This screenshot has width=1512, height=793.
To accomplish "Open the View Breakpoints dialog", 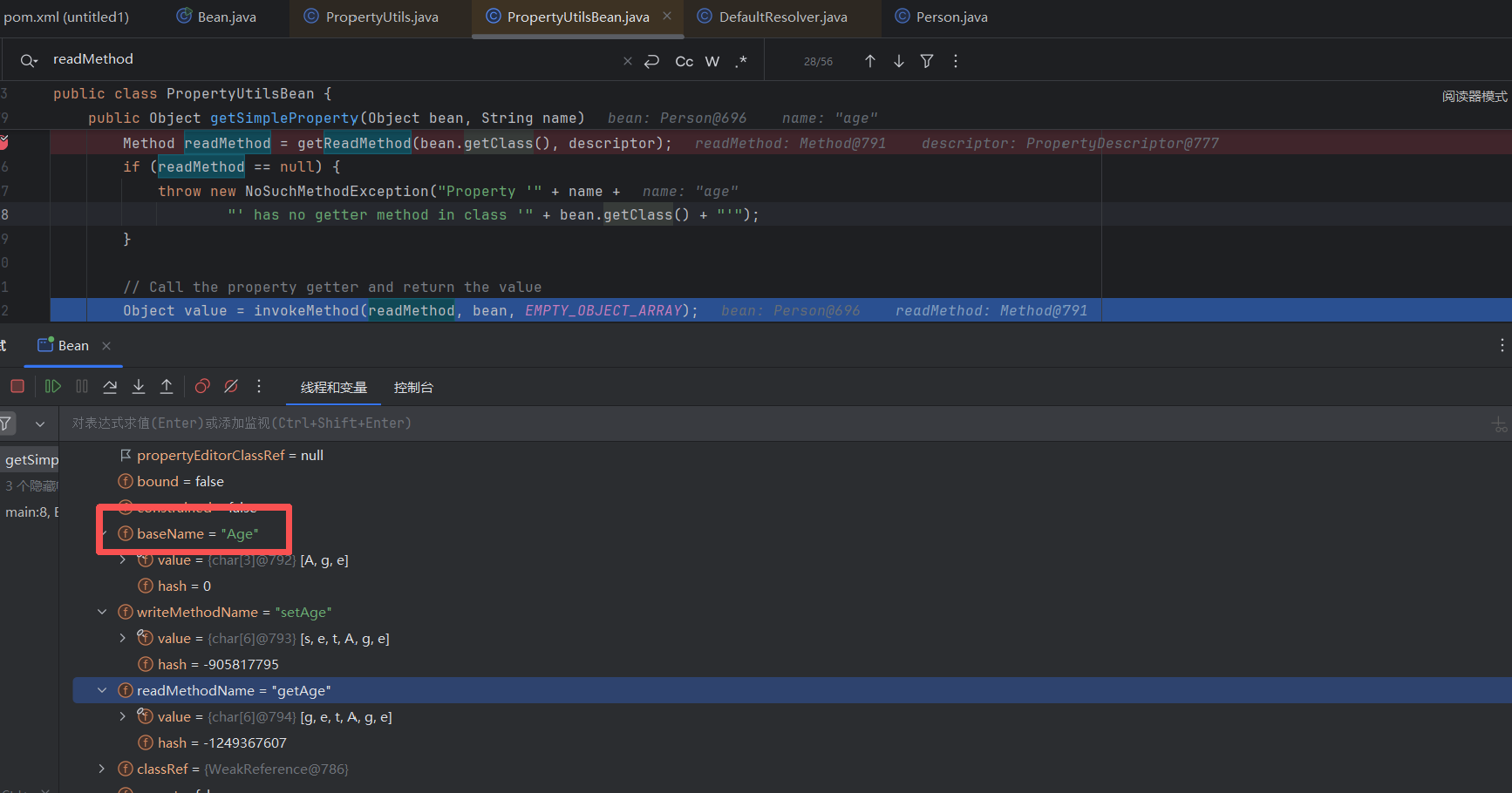I will click(x=202, y=386).
